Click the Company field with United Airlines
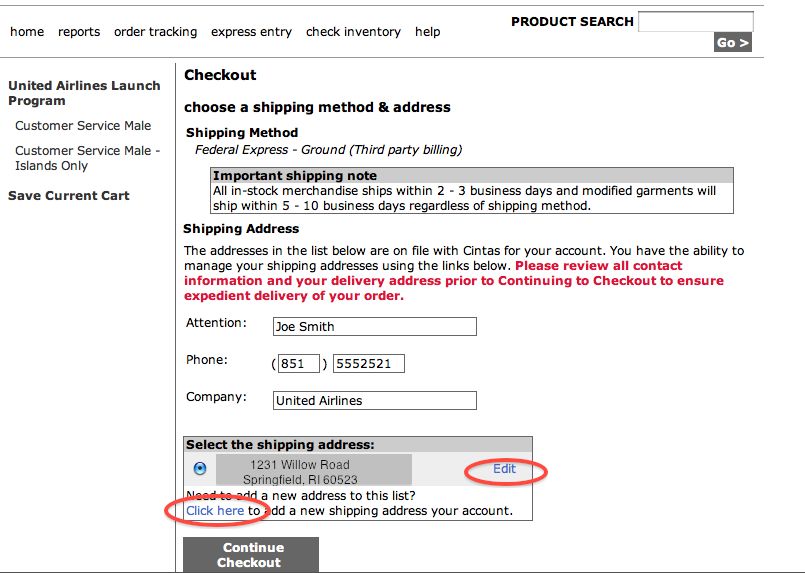 pos(375,400)
